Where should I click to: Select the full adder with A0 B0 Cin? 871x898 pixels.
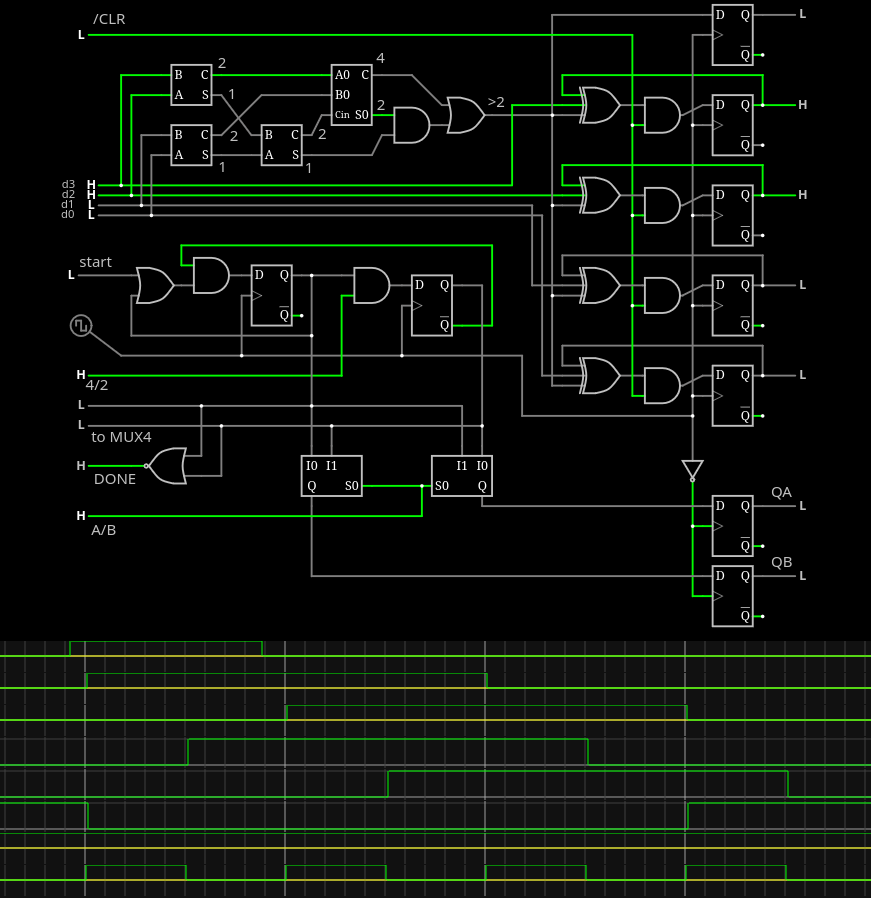352,95
